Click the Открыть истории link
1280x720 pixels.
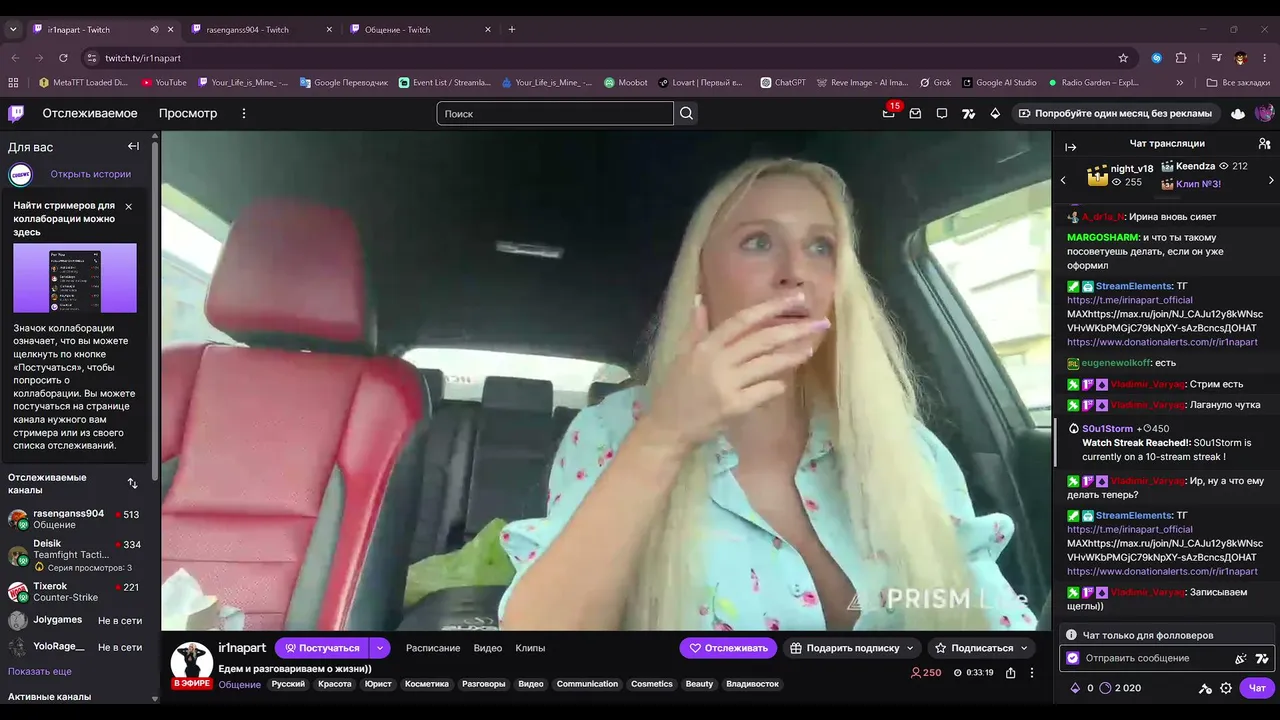[x=91, y=174]
